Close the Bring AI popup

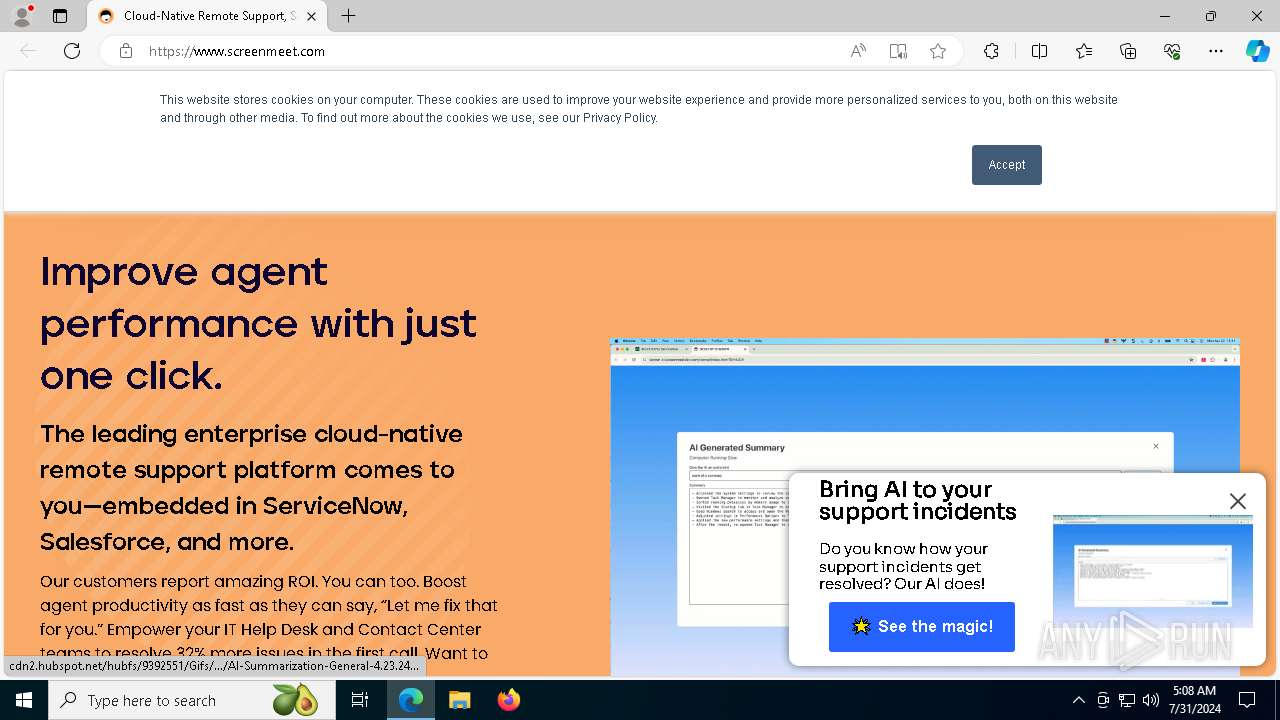click(x=1238, y=501)
